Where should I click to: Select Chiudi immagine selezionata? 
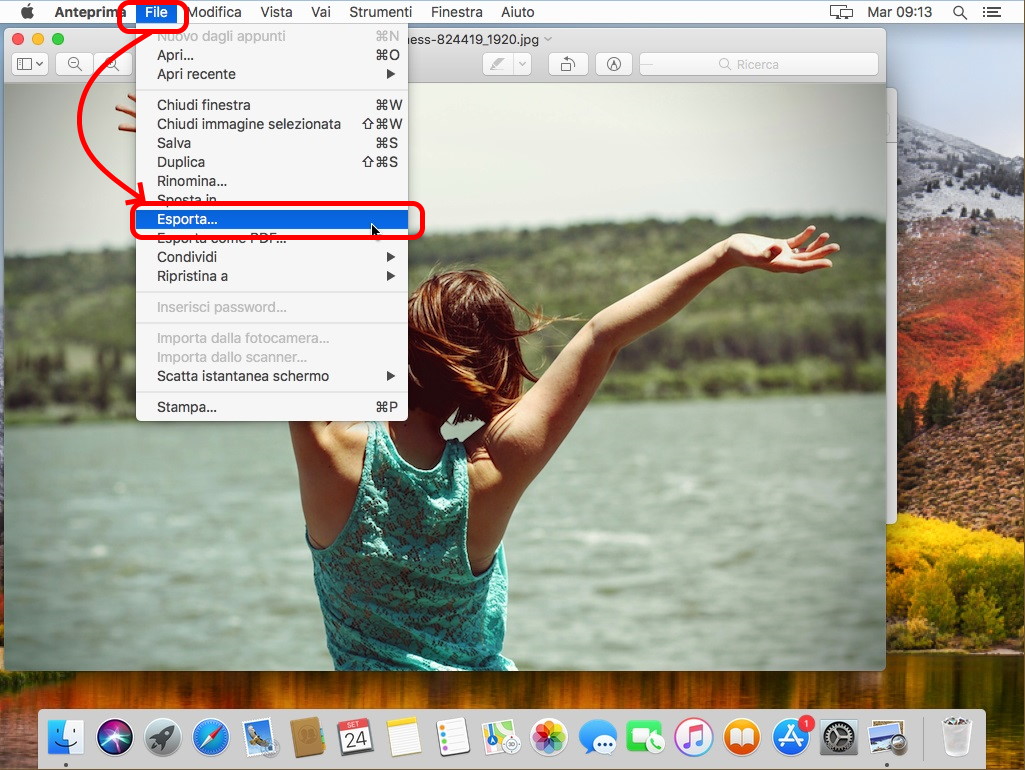point(272,124)
